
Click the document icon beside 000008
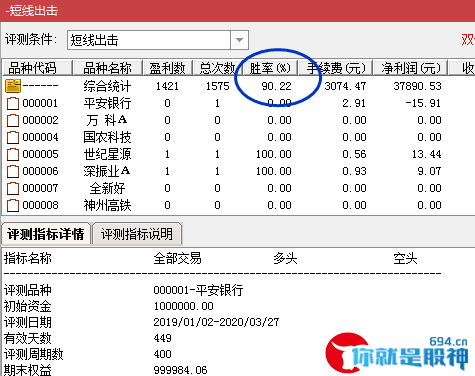pos(13,205)
